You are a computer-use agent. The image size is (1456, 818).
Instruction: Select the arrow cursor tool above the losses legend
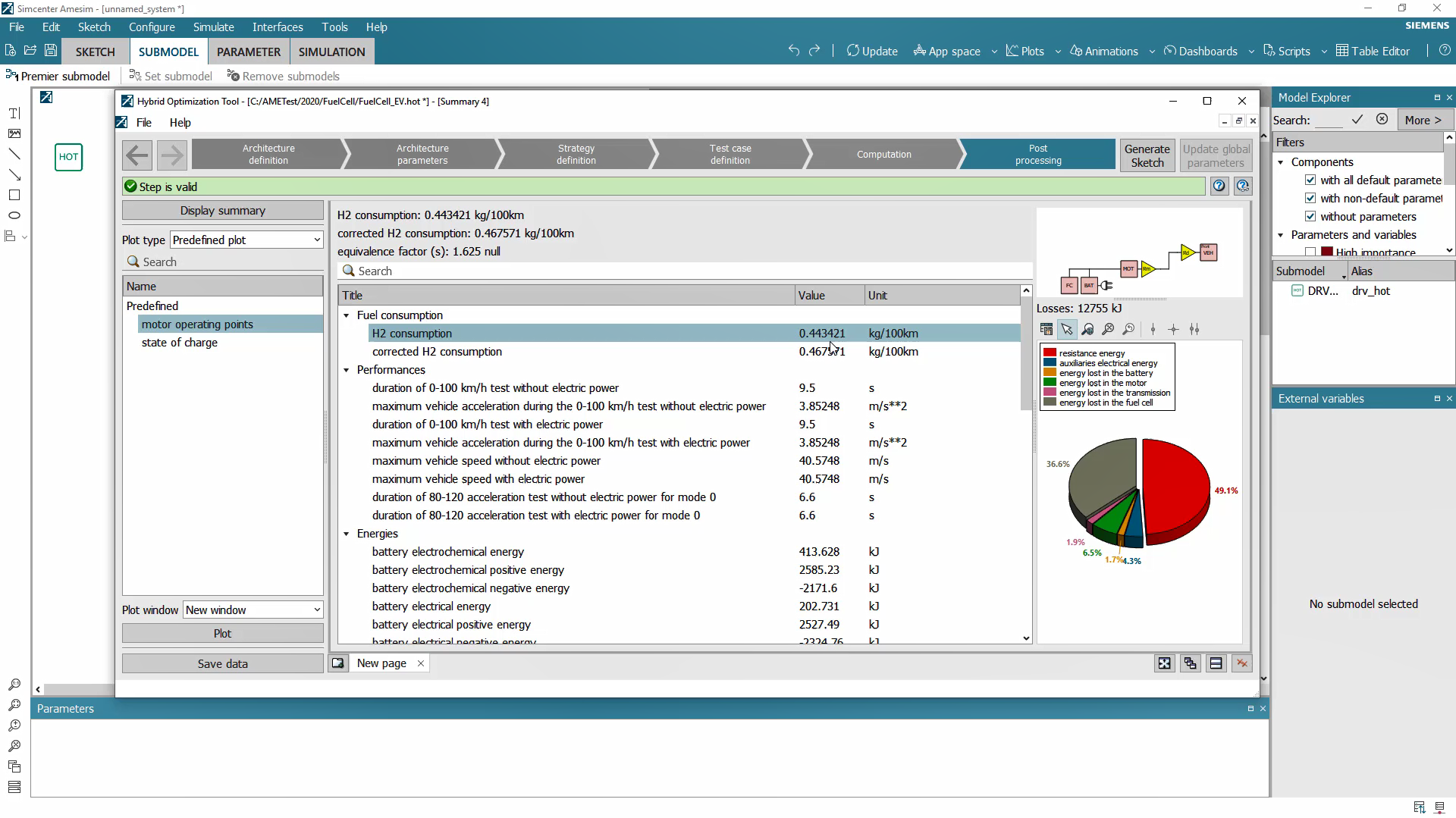(1068, 329)
